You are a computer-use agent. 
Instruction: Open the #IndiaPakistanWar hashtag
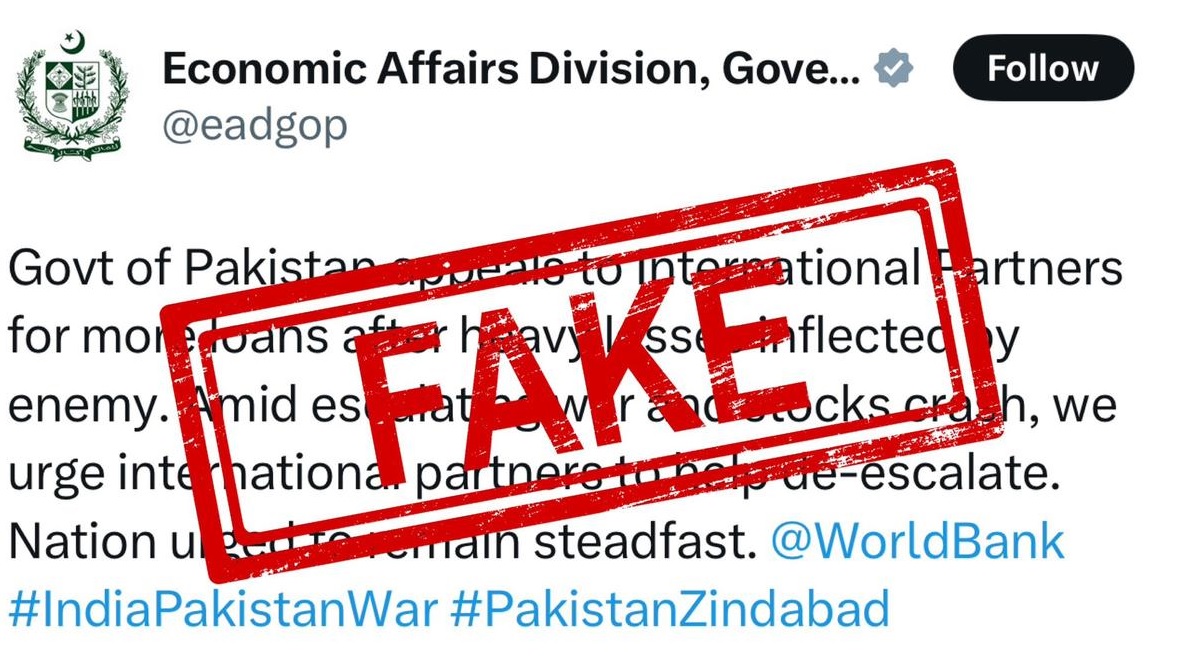[x=223, y=609]
